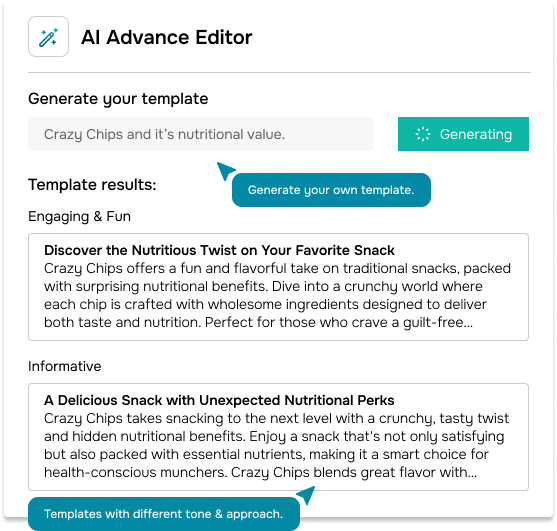Click the 'Generate your template' heading
Viewport: 557px width, 531px height.
tap(118, 99)
